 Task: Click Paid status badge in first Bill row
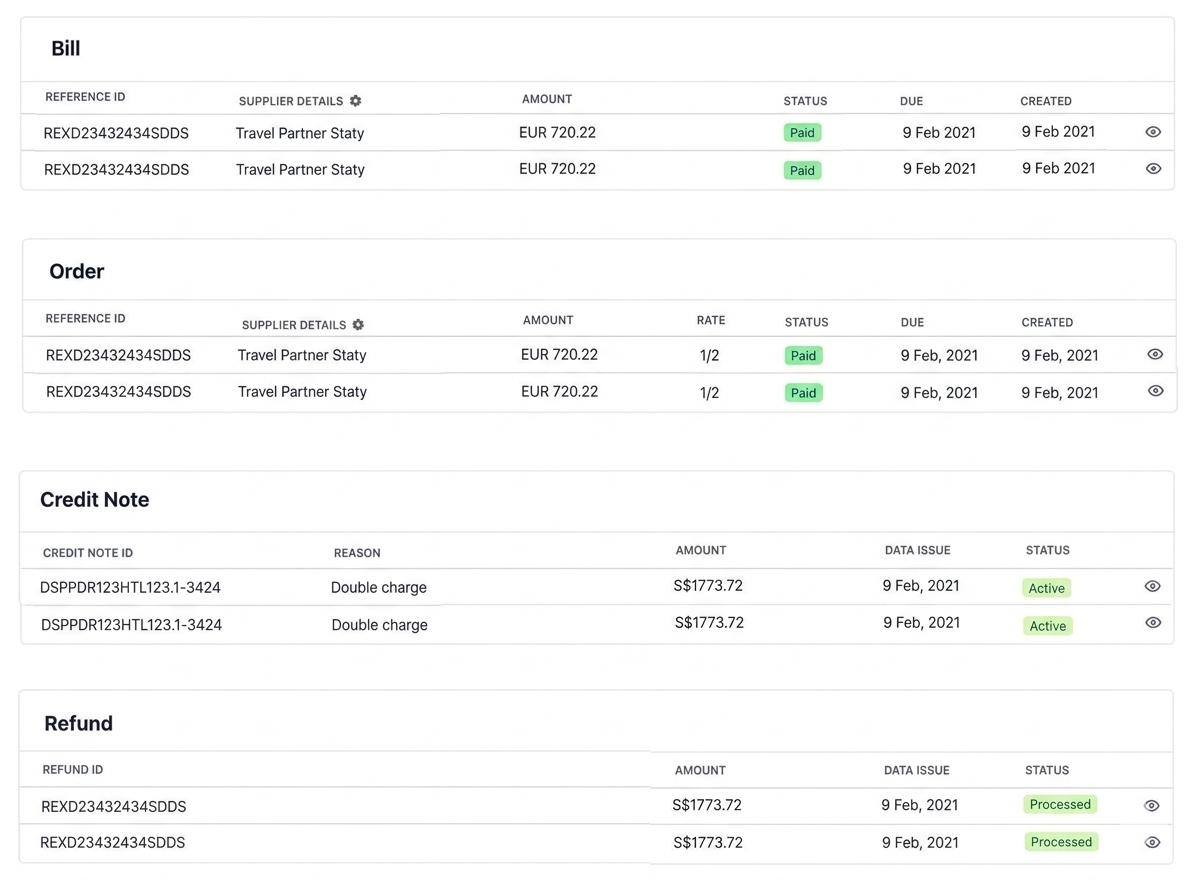[x=802, y=133]
